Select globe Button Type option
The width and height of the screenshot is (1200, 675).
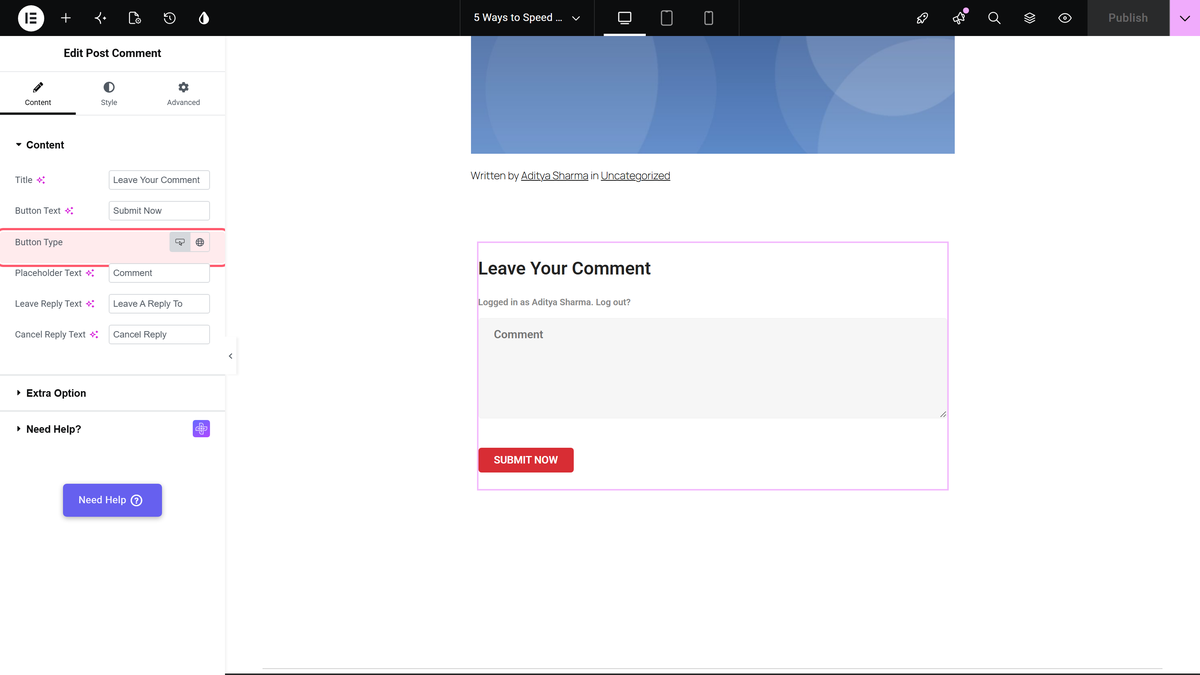[200, 242]
